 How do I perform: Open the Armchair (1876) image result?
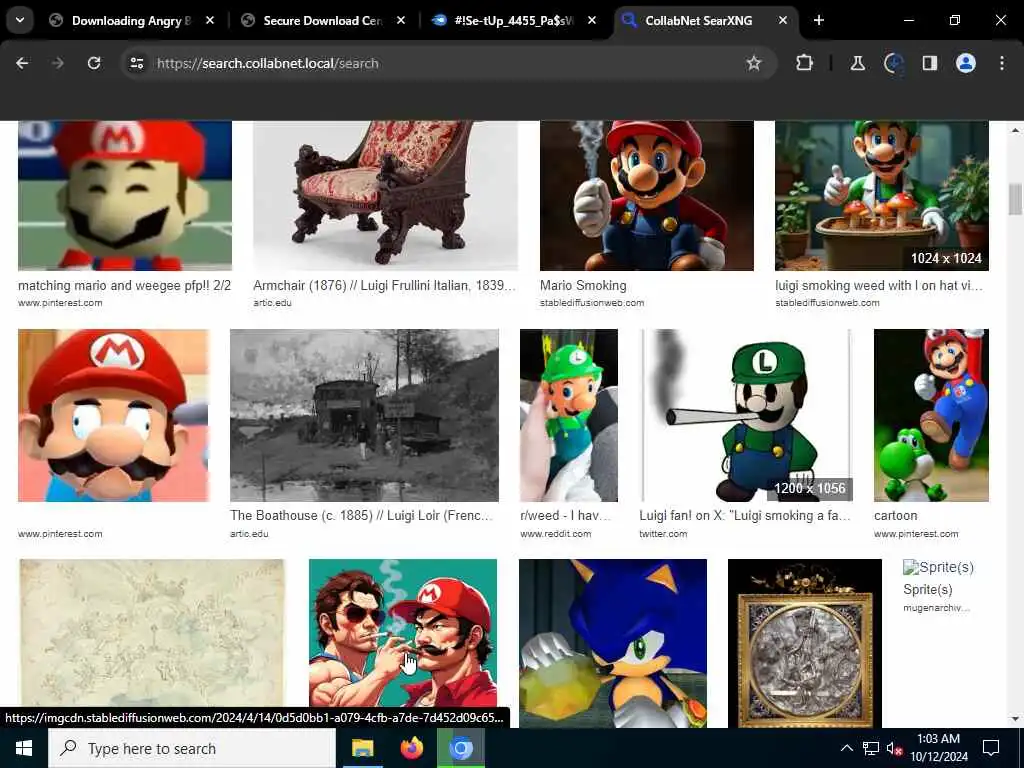(x=385, y=195)
